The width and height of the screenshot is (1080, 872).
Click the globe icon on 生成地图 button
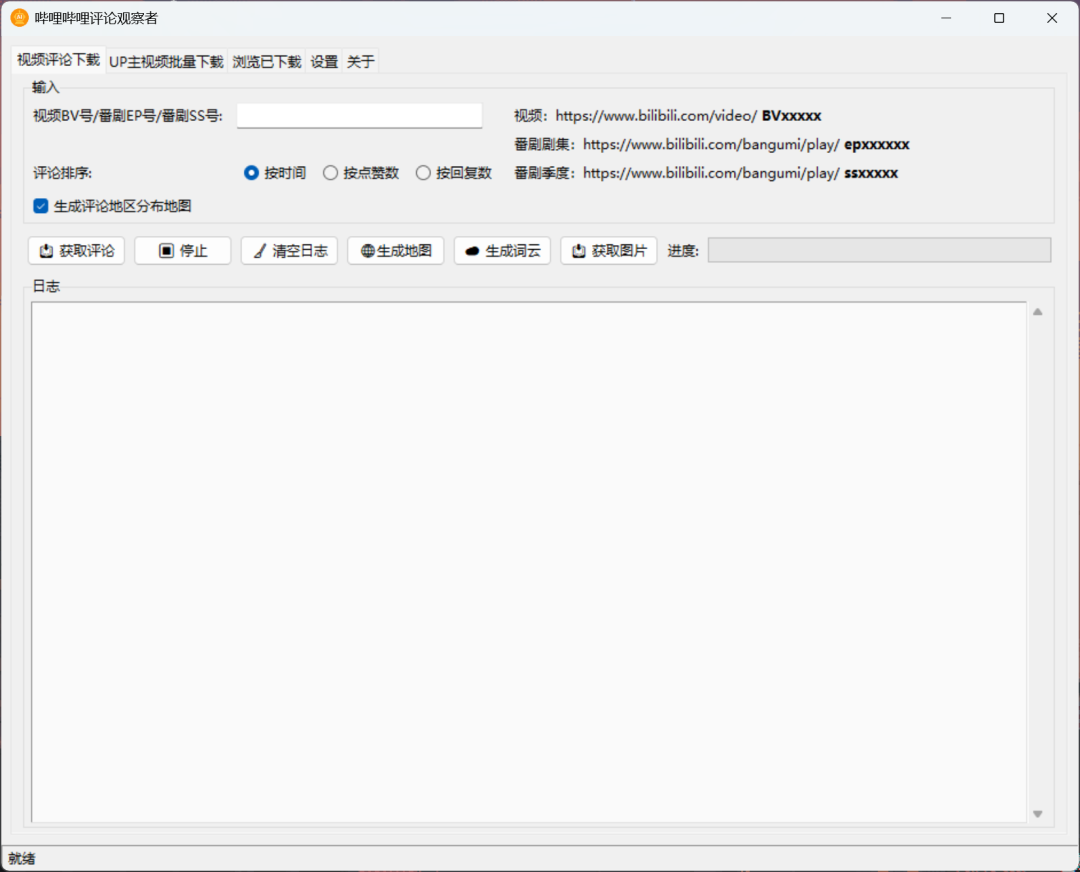(x=367, y=250)
